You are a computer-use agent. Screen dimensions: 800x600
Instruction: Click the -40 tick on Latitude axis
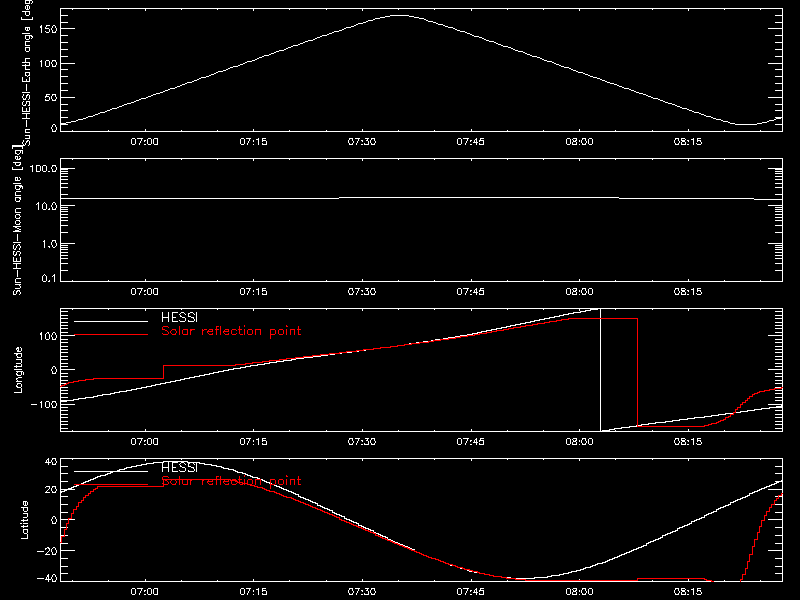47,579
